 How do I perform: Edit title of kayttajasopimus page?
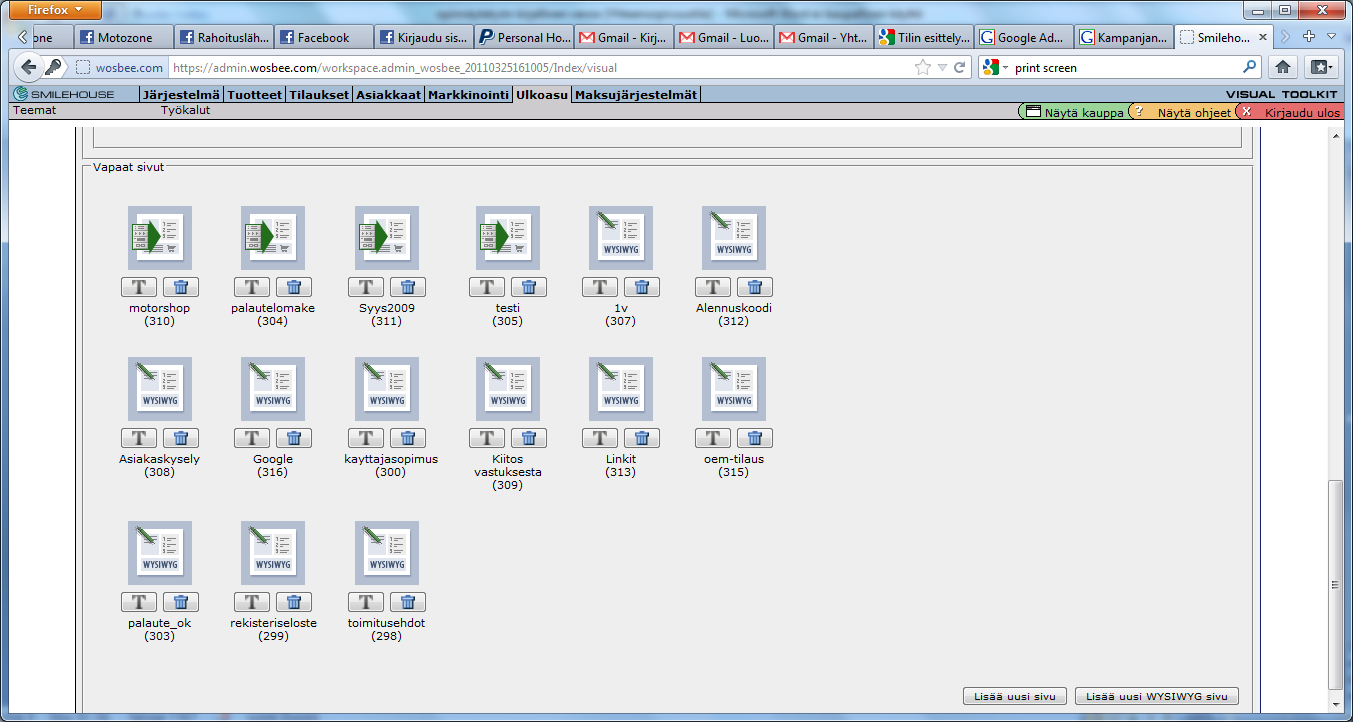[367, 438]
